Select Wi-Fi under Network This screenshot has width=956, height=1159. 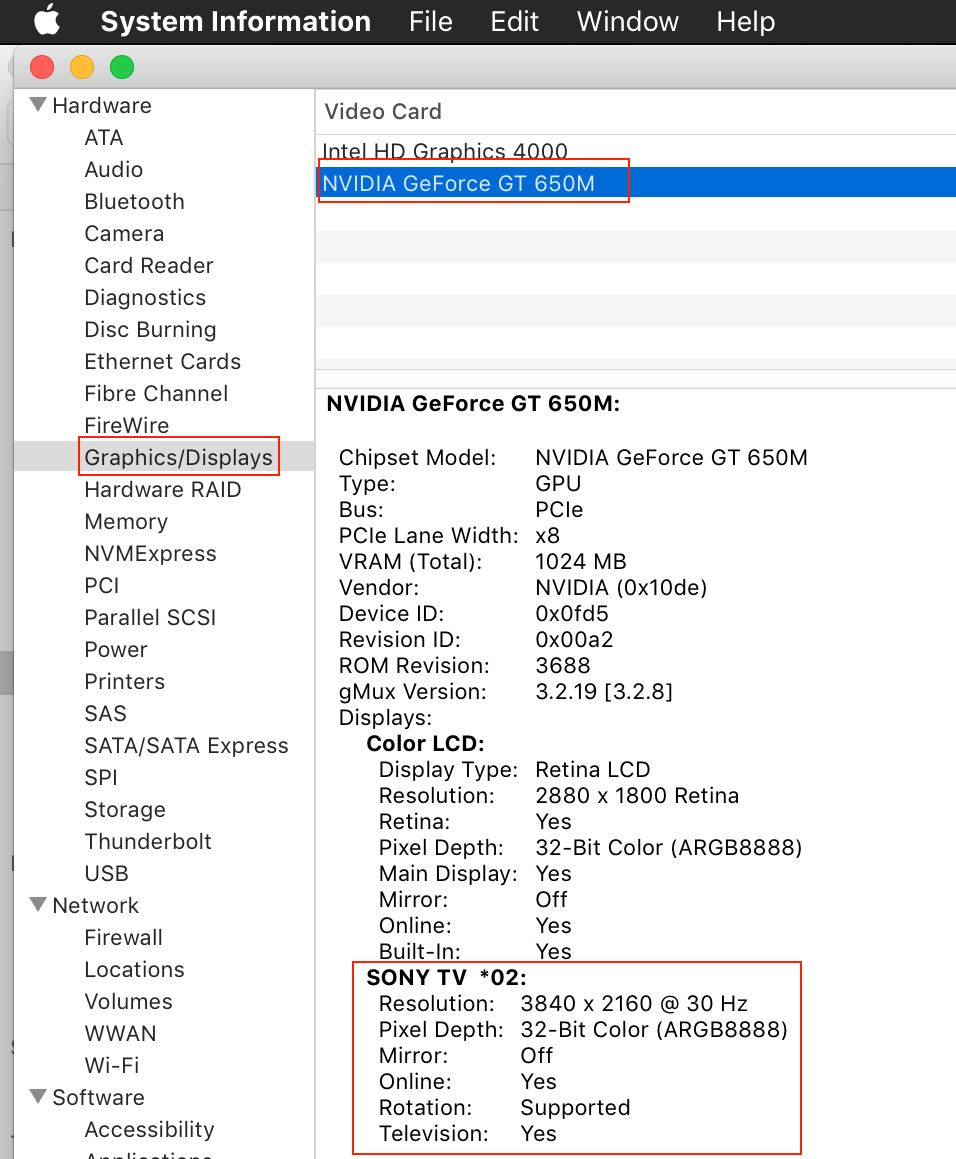click(111, 1065)
